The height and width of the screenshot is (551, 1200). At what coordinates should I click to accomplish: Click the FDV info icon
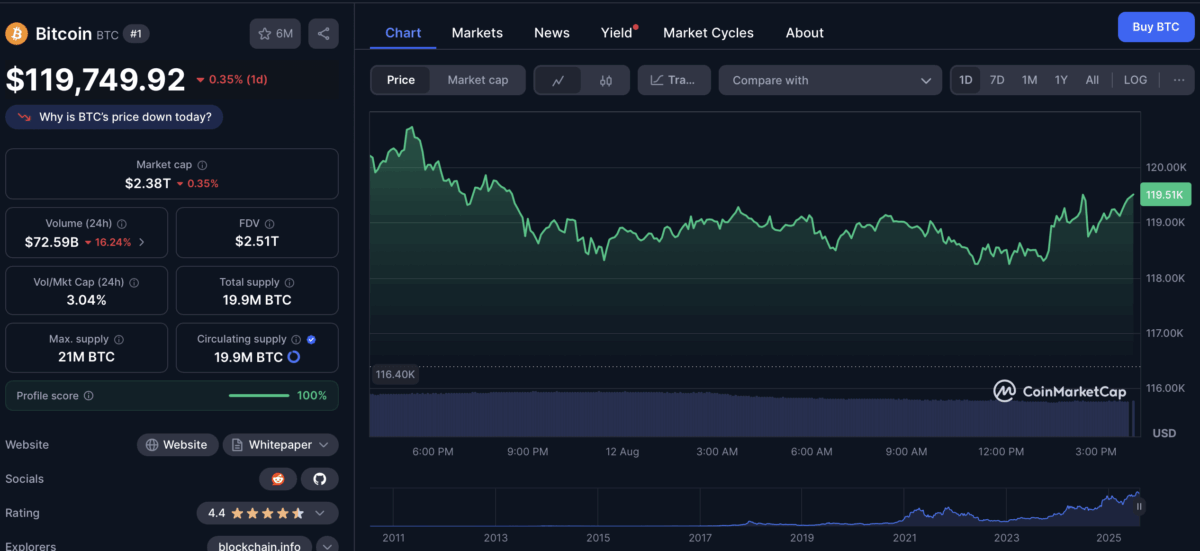click(270, 224)
